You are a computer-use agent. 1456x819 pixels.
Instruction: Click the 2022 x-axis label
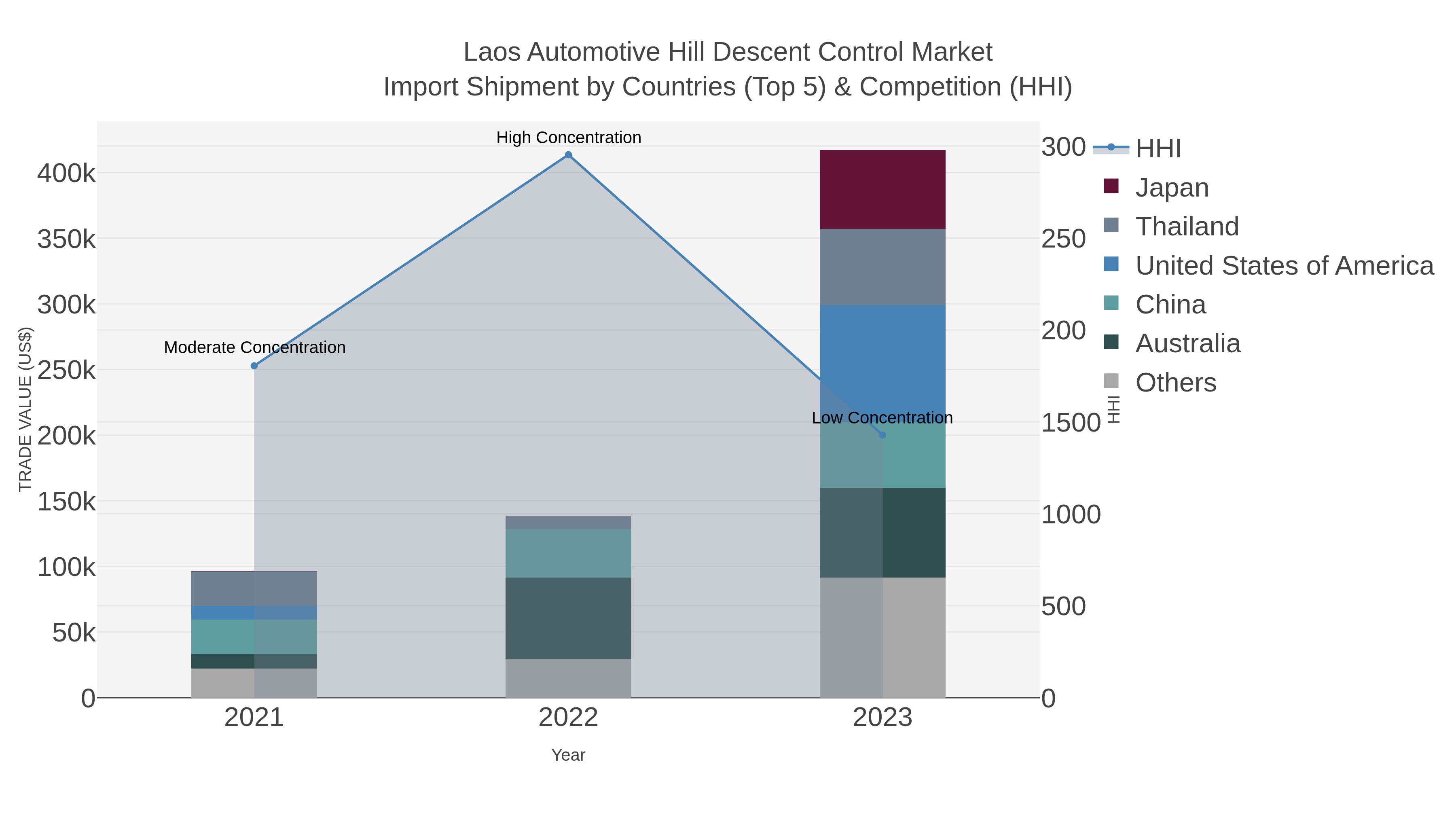569,718
